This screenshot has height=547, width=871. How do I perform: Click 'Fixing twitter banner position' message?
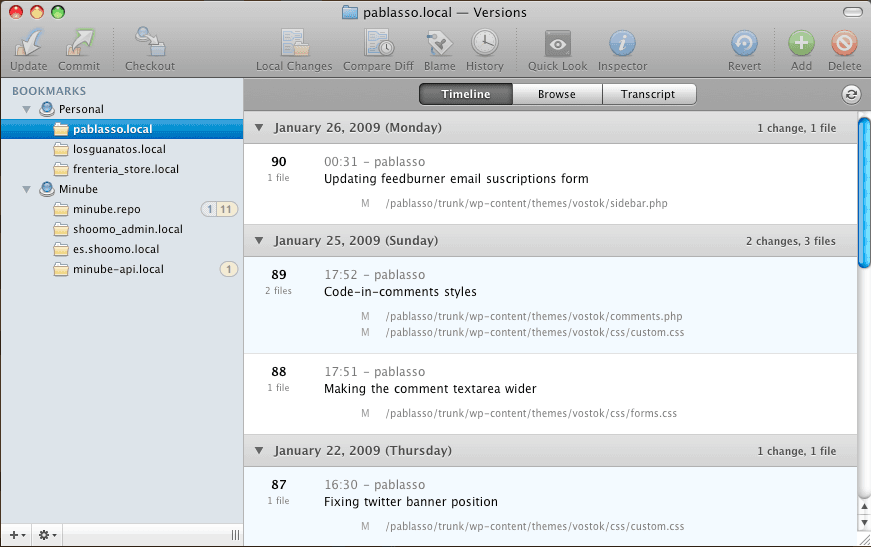tap(411, 502)
